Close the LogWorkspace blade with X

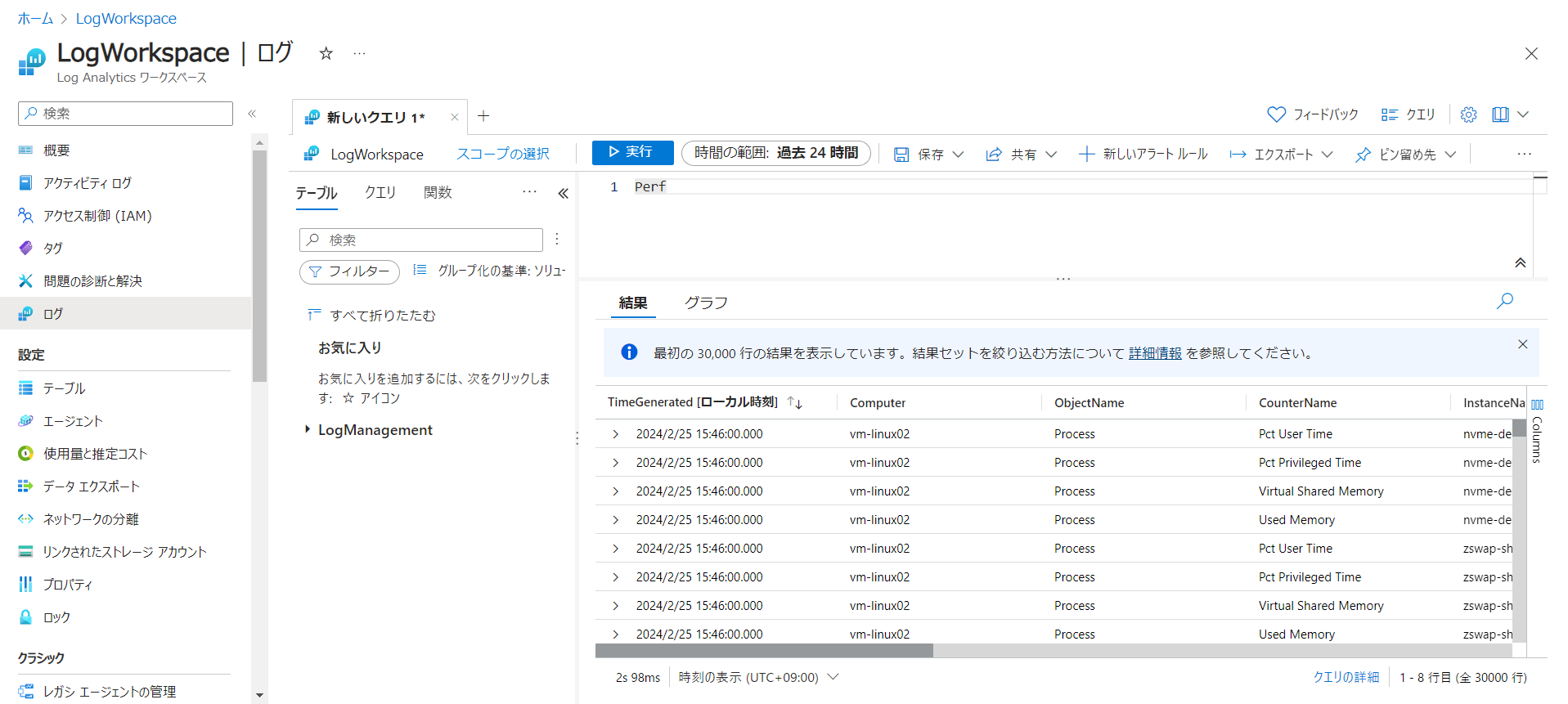(1531, 54)
